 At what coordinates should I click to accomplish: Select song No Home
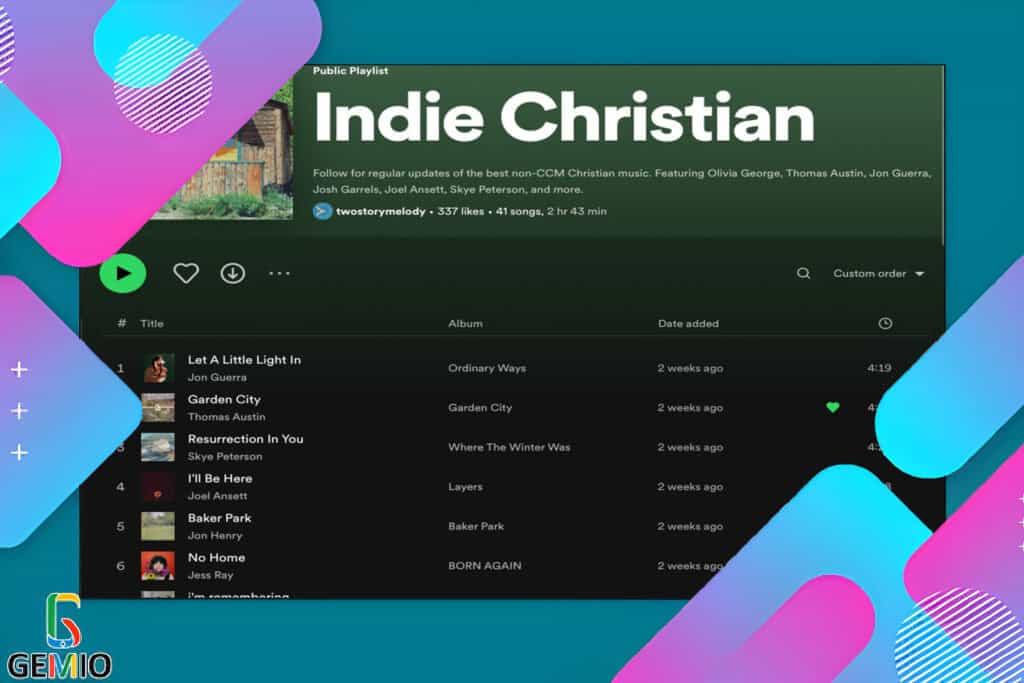pos(216,558)
